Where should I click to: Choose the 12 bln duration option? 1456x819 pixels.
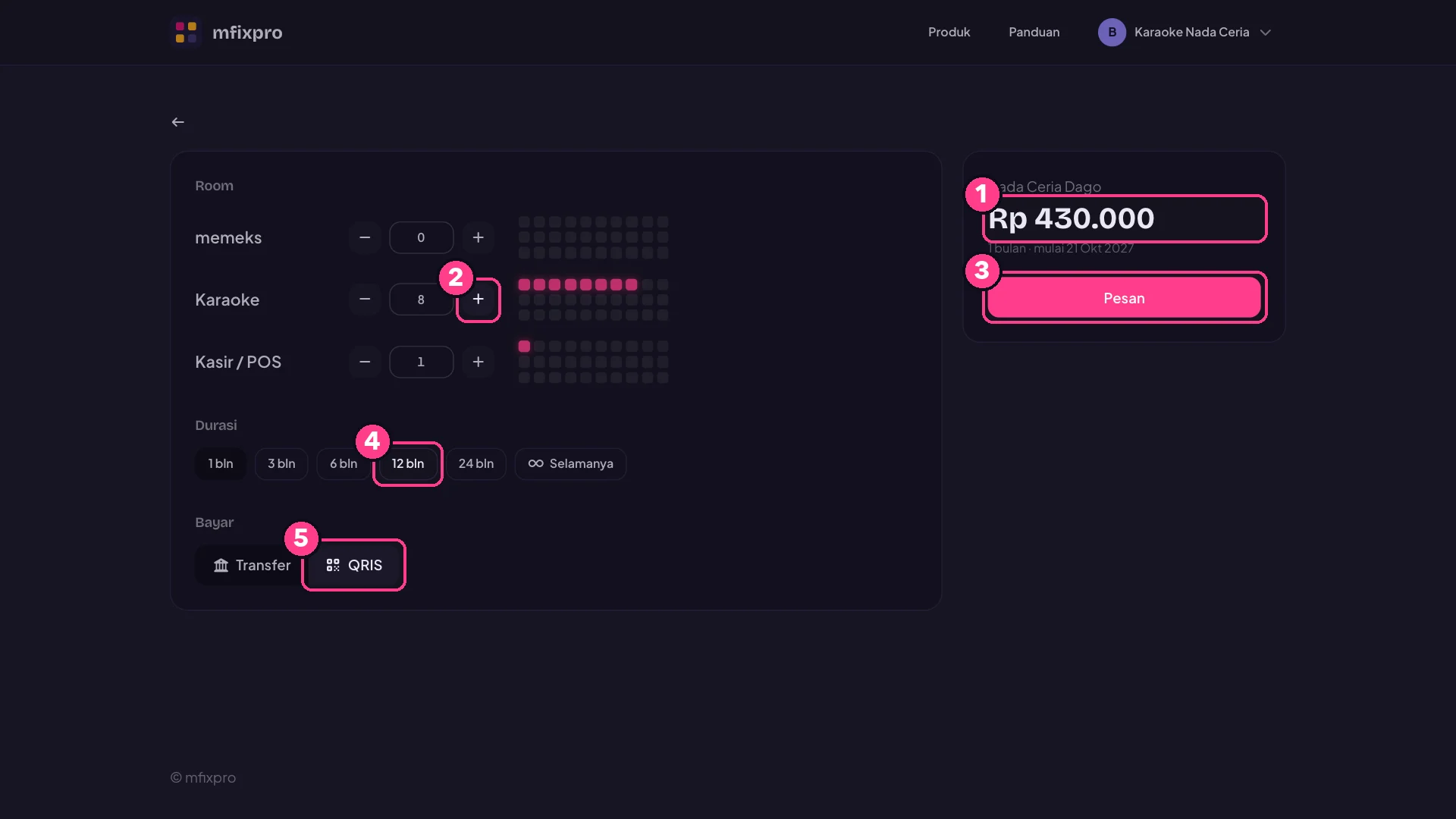coord(408,463)
